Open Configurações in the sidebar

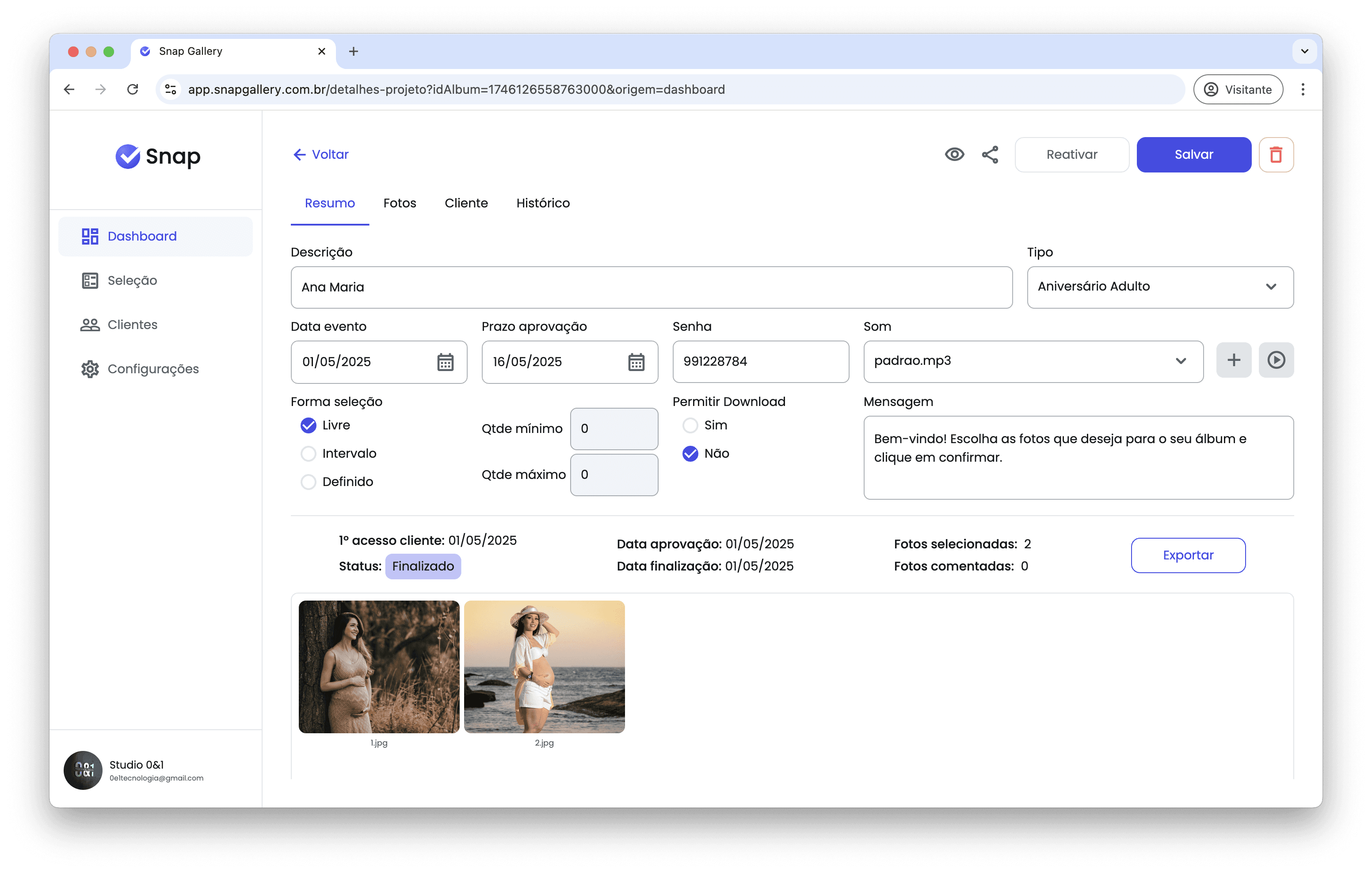click(x=156, y=369)
